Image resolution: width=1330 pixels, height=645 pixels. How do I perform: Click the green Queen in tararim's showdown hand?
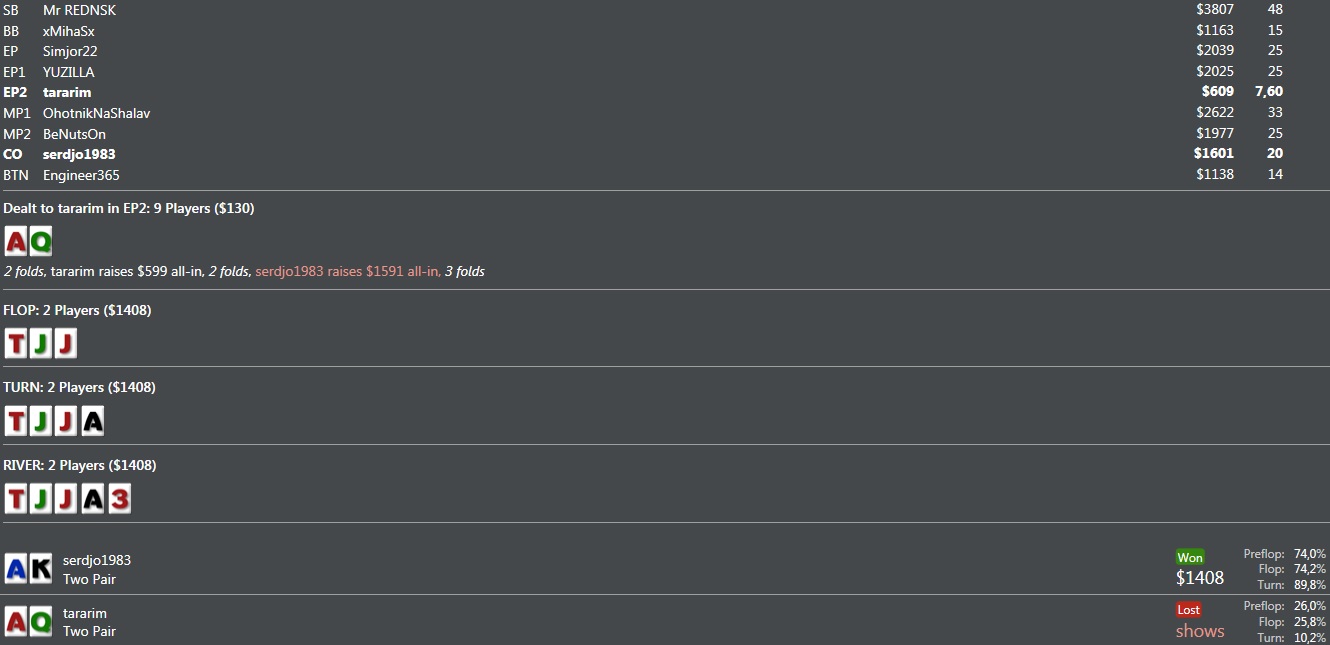(x=40, y=622)
